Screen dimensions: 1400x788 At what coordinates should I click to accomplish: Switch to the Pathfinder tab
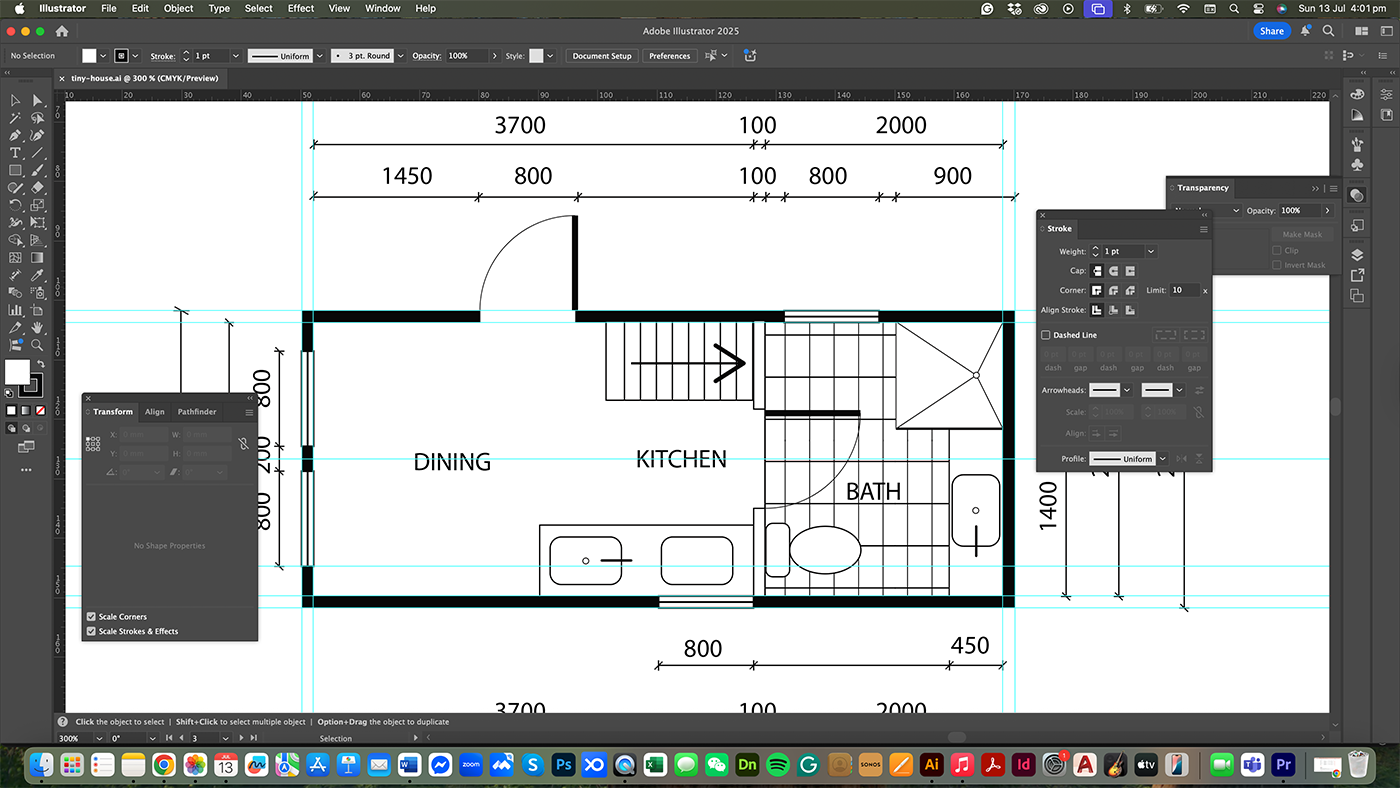(197, 412)
